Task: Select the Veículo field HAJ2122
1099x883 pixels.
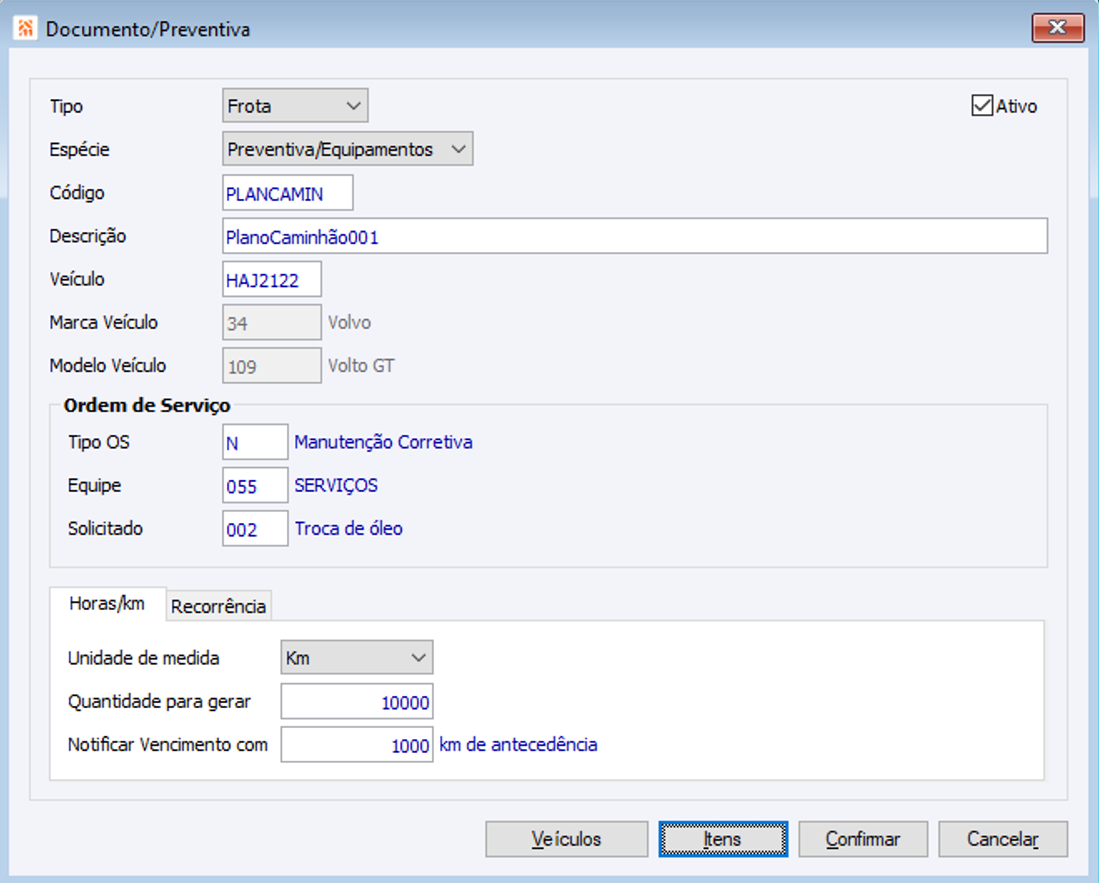Action: click(272, 280)
